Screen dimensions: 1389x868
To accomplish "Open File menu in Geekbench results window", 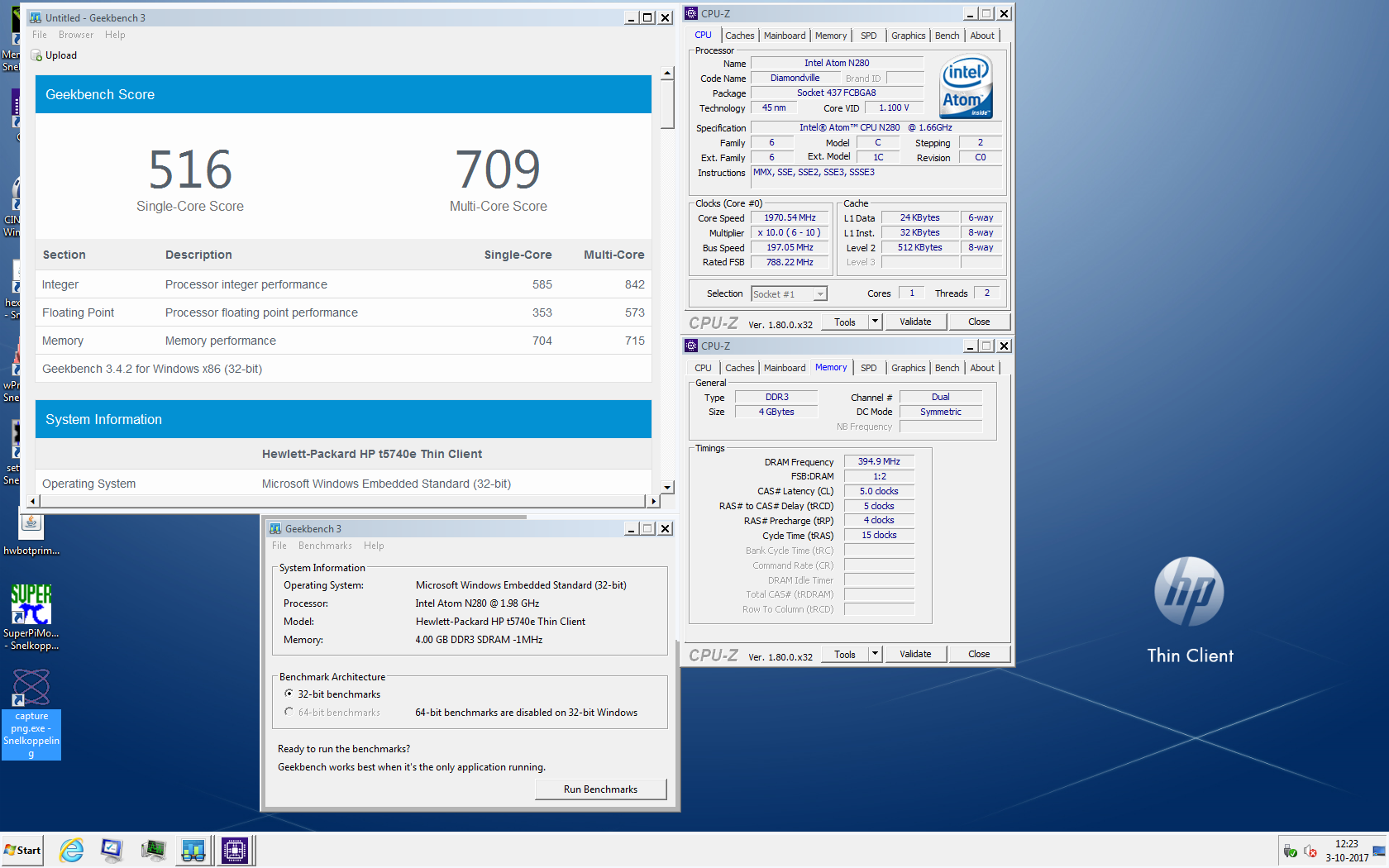I will (40, 35).
